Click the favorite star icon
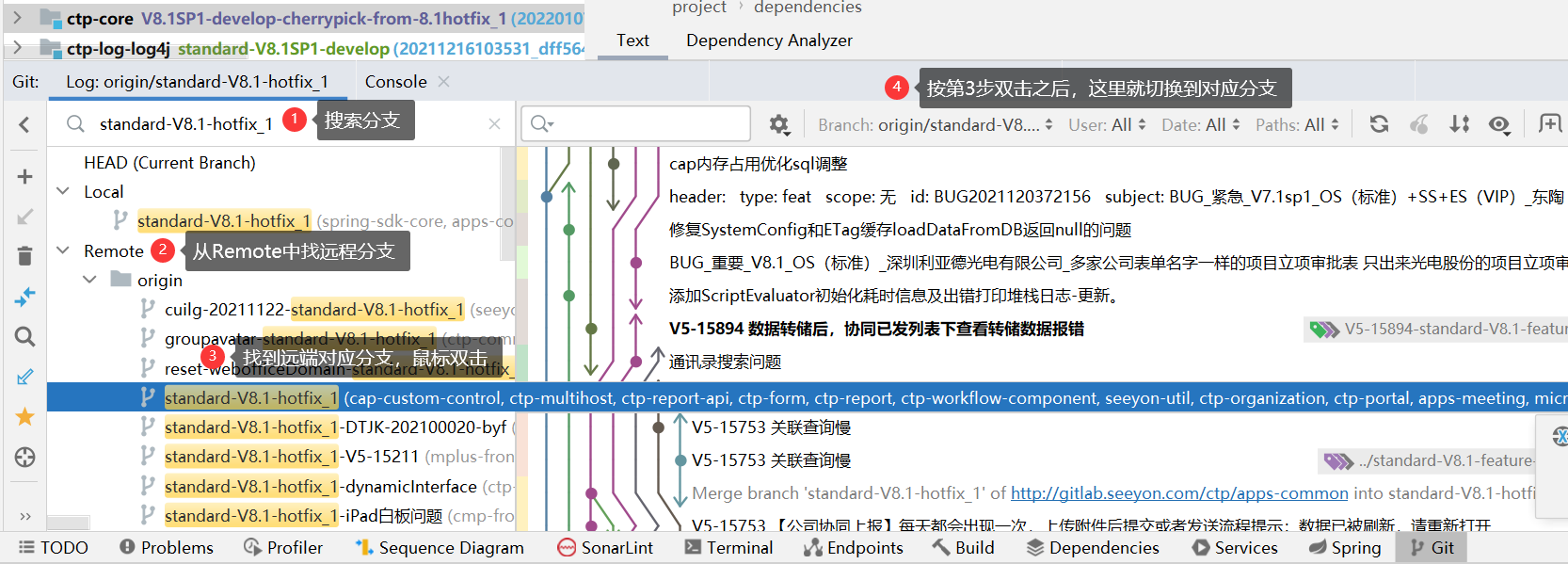 pos(25,416)
